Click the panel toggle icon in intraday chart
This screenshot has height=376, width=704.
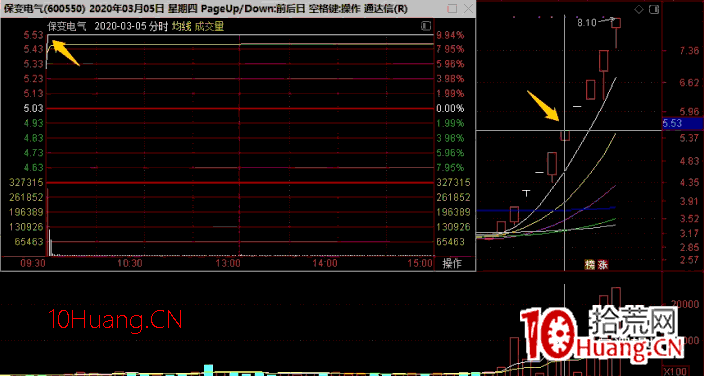(426, 27)
